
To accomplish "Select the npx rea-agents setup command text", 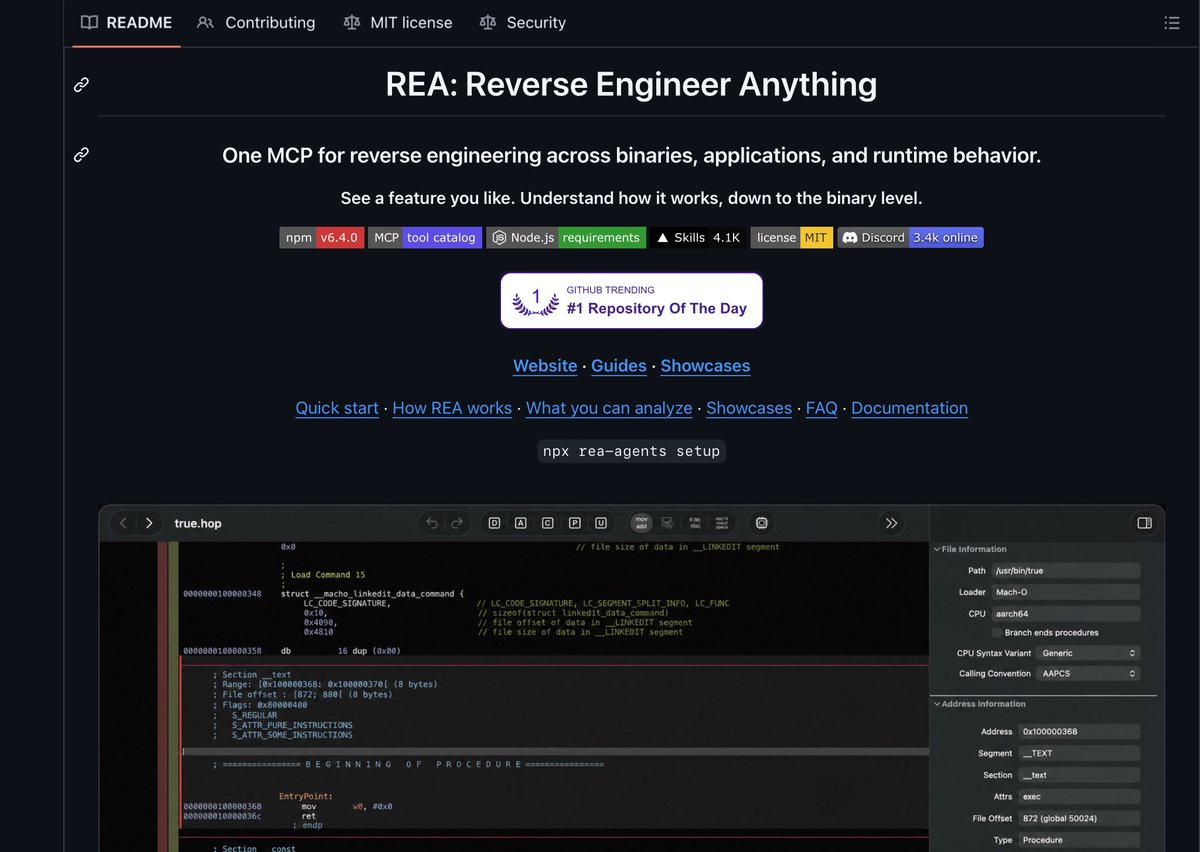I will coord(631,451).
